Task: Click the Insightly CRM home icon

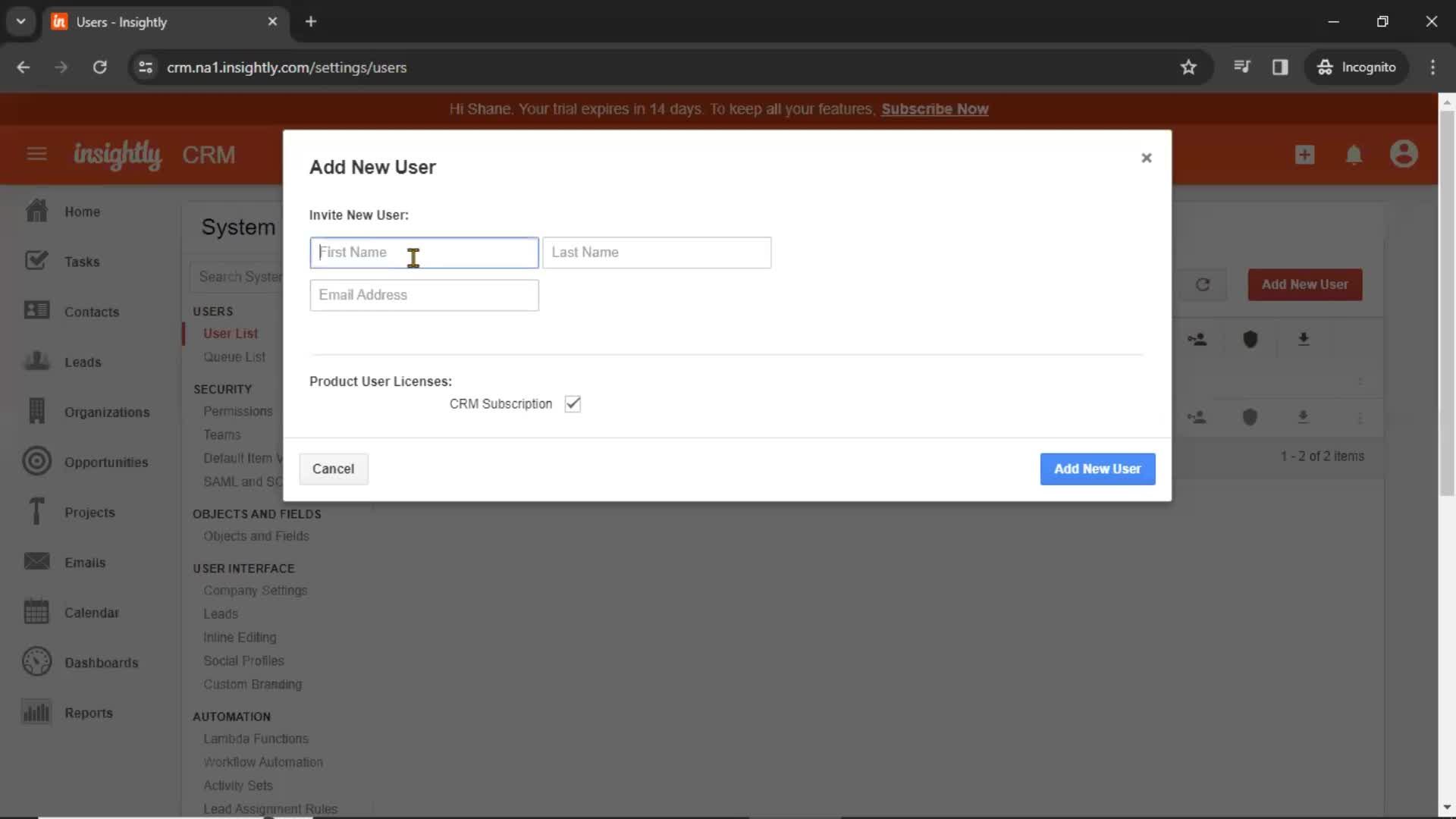Action: [x=118, y=155]
